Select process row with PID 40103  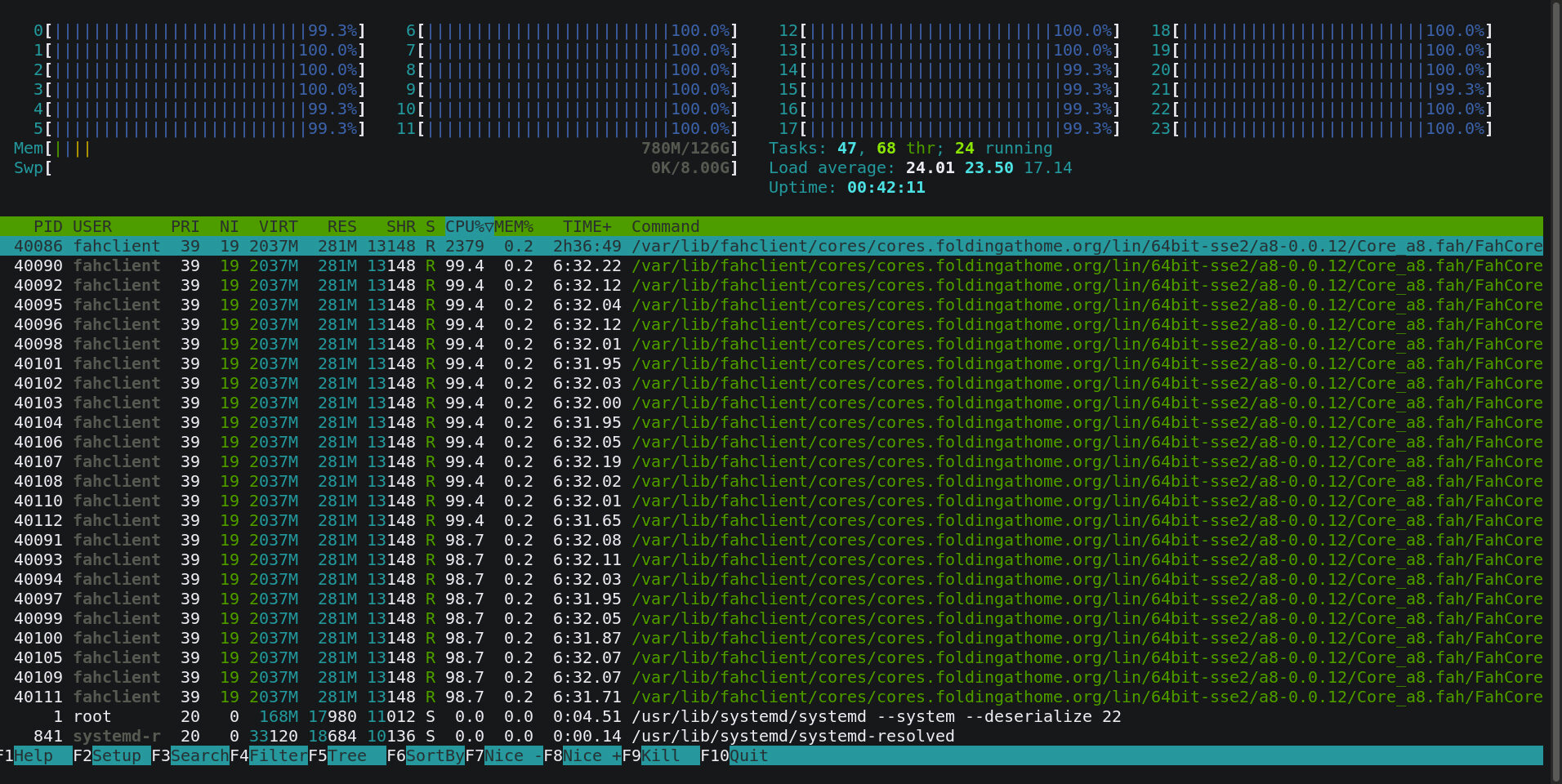[771, 403]
